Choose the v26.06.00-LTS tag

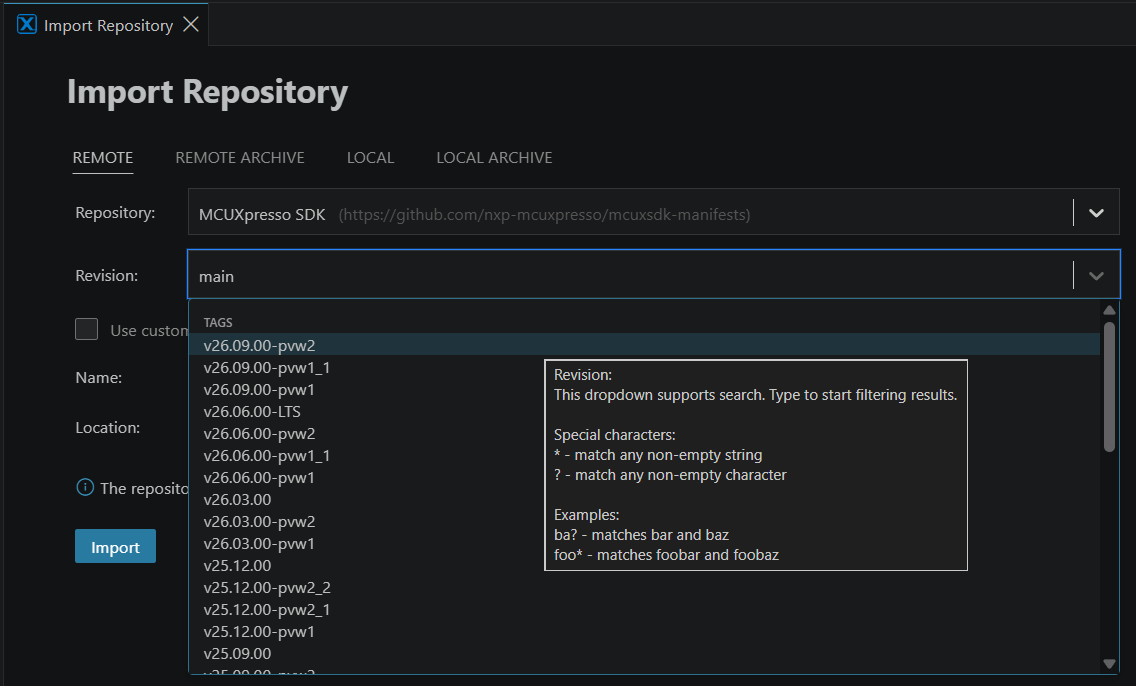pos(644,411)
